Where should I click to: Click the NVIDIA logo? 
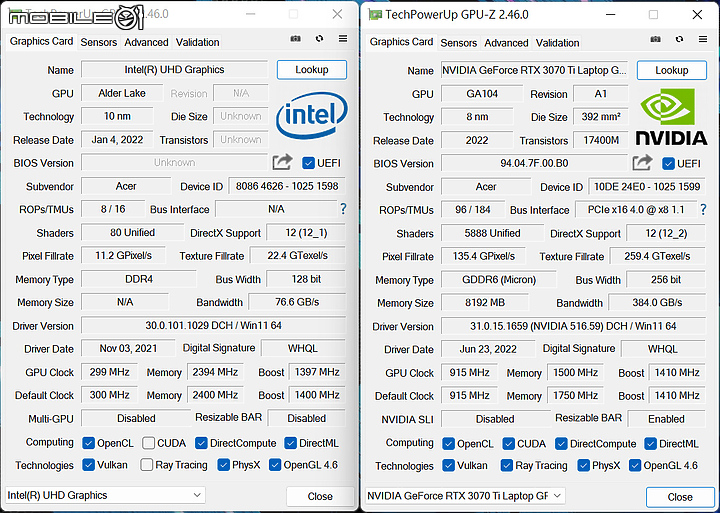click(671, 117)
